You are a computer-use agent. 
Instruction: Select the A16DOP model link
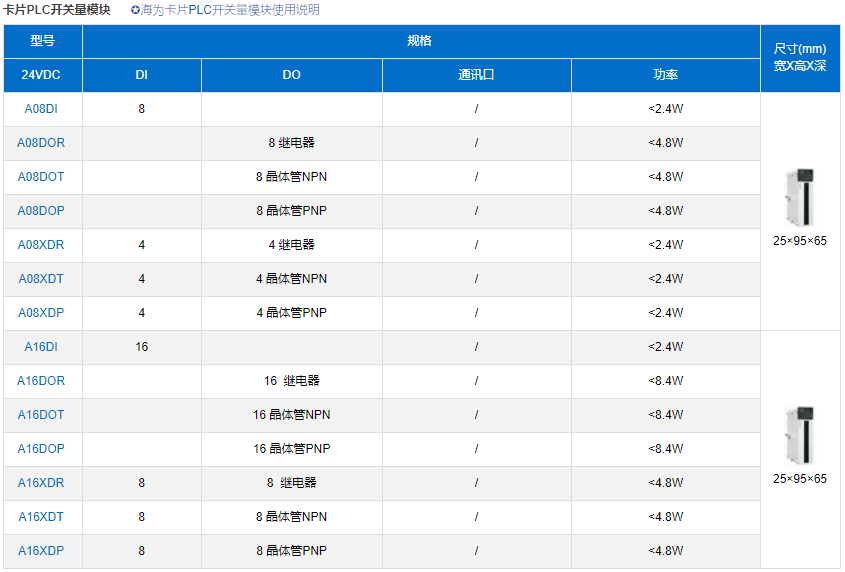[41, 449]
